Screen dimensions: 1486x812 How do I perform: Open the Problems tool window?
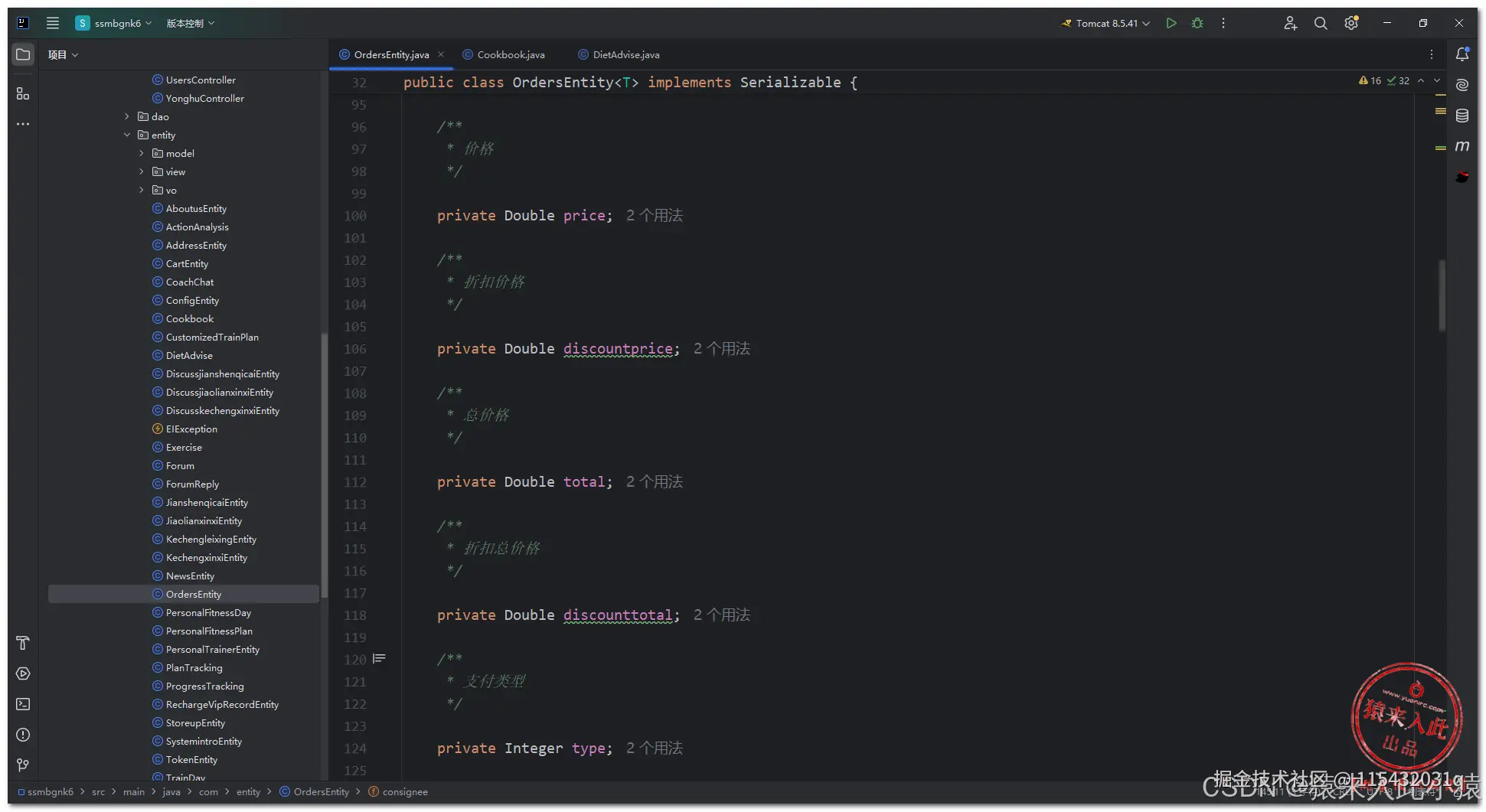tap(23, 735)
